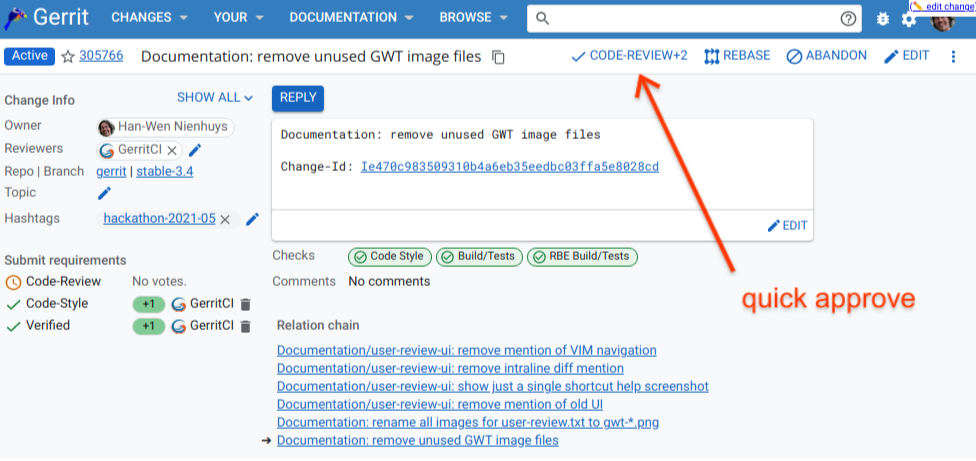Open the bug report icon
The width and height of the screenshot is (976, 461).
click(x=882, y=19)
